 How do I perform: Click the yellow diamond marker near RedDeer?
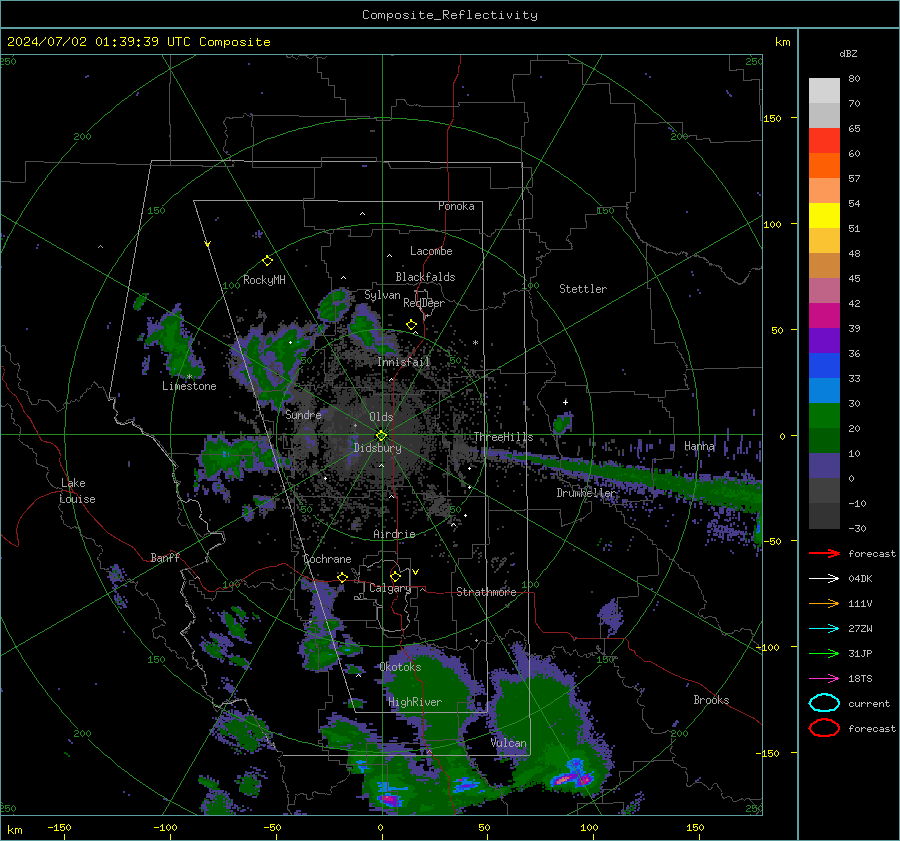pyautogui.click(x=412, y=325)
